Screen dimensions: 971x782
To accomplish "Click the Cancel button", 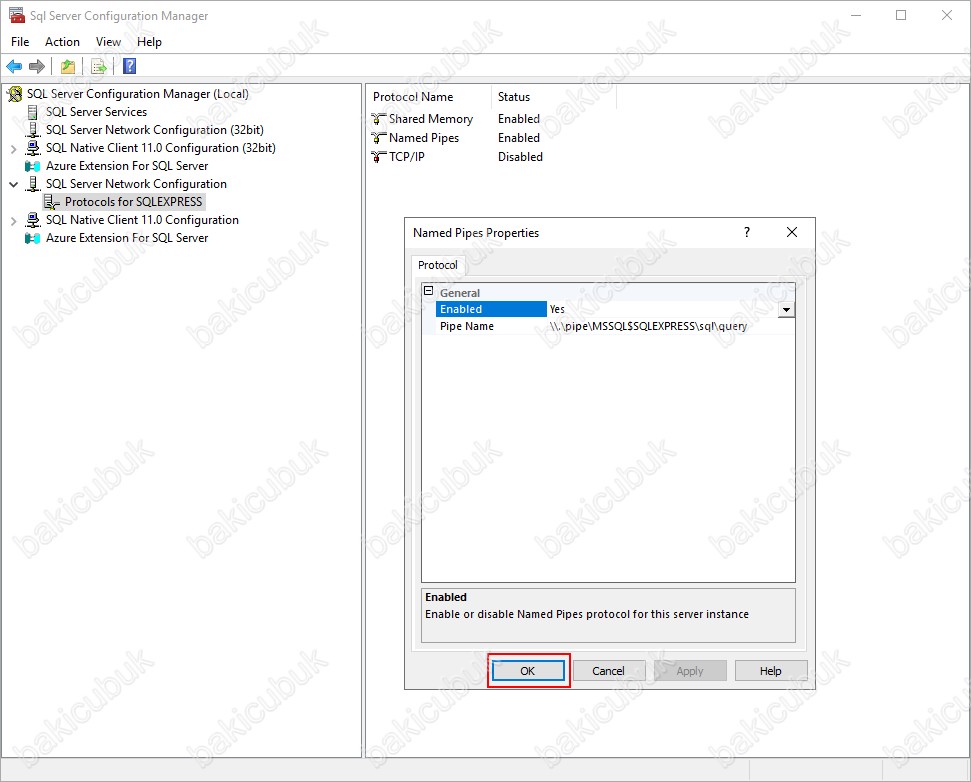I will (x=609, y=671).
